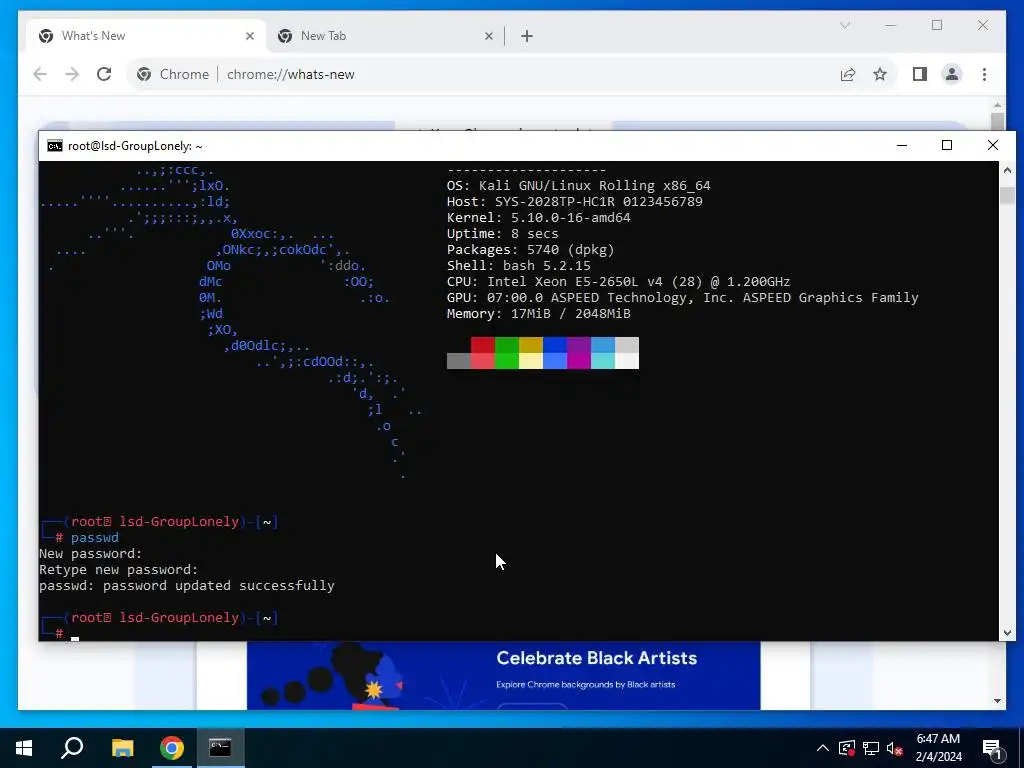Screen dimensions: 1024x768
Task: Close the New Tab tab
Action: tap(488, 36)
